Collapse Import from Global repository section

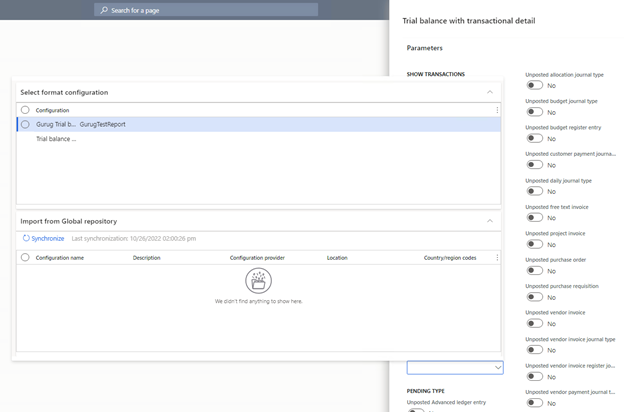(490, 221)
